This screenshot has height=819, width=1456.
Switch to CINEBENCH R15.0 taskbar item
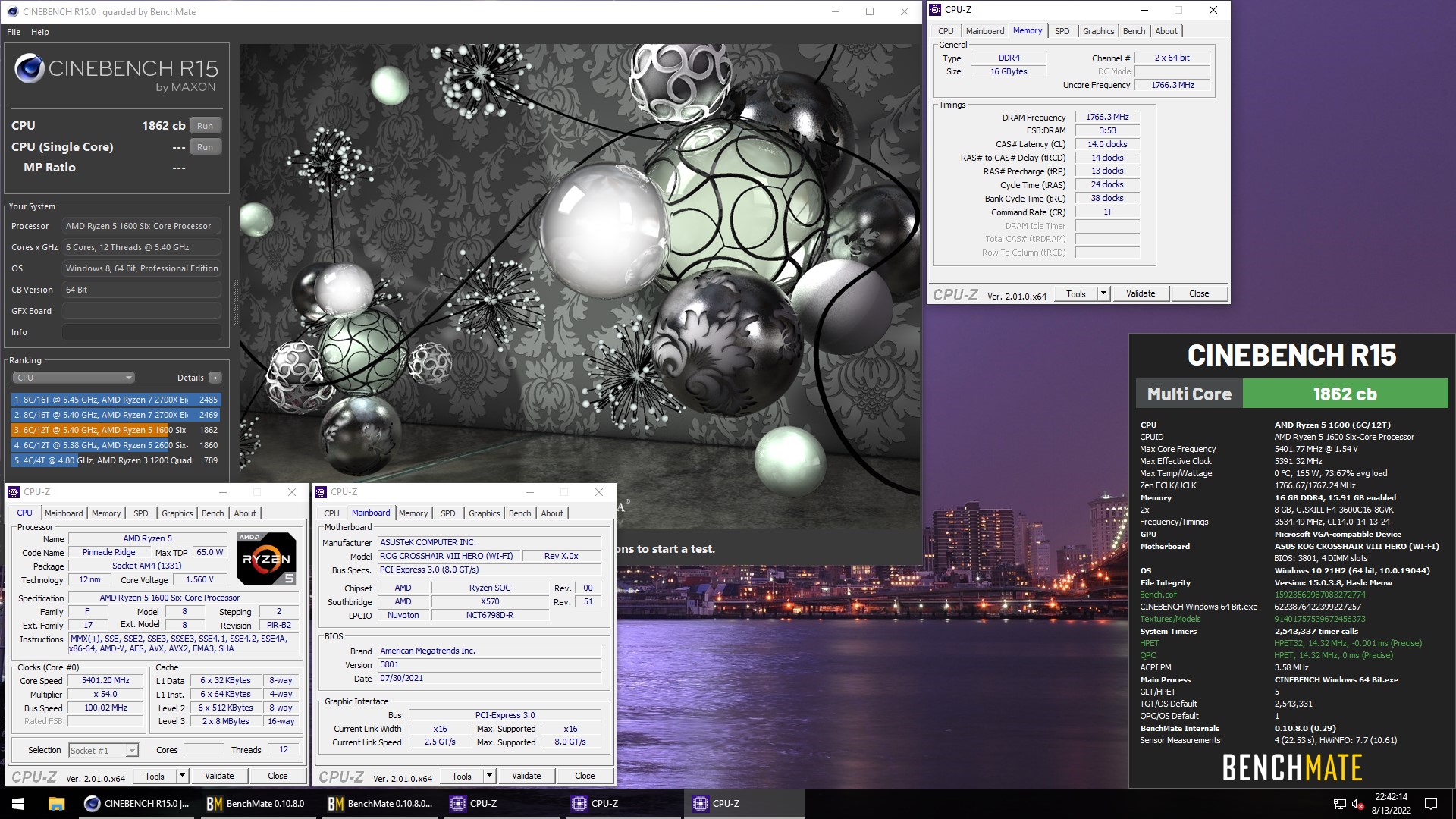click(x=137, y=804)
